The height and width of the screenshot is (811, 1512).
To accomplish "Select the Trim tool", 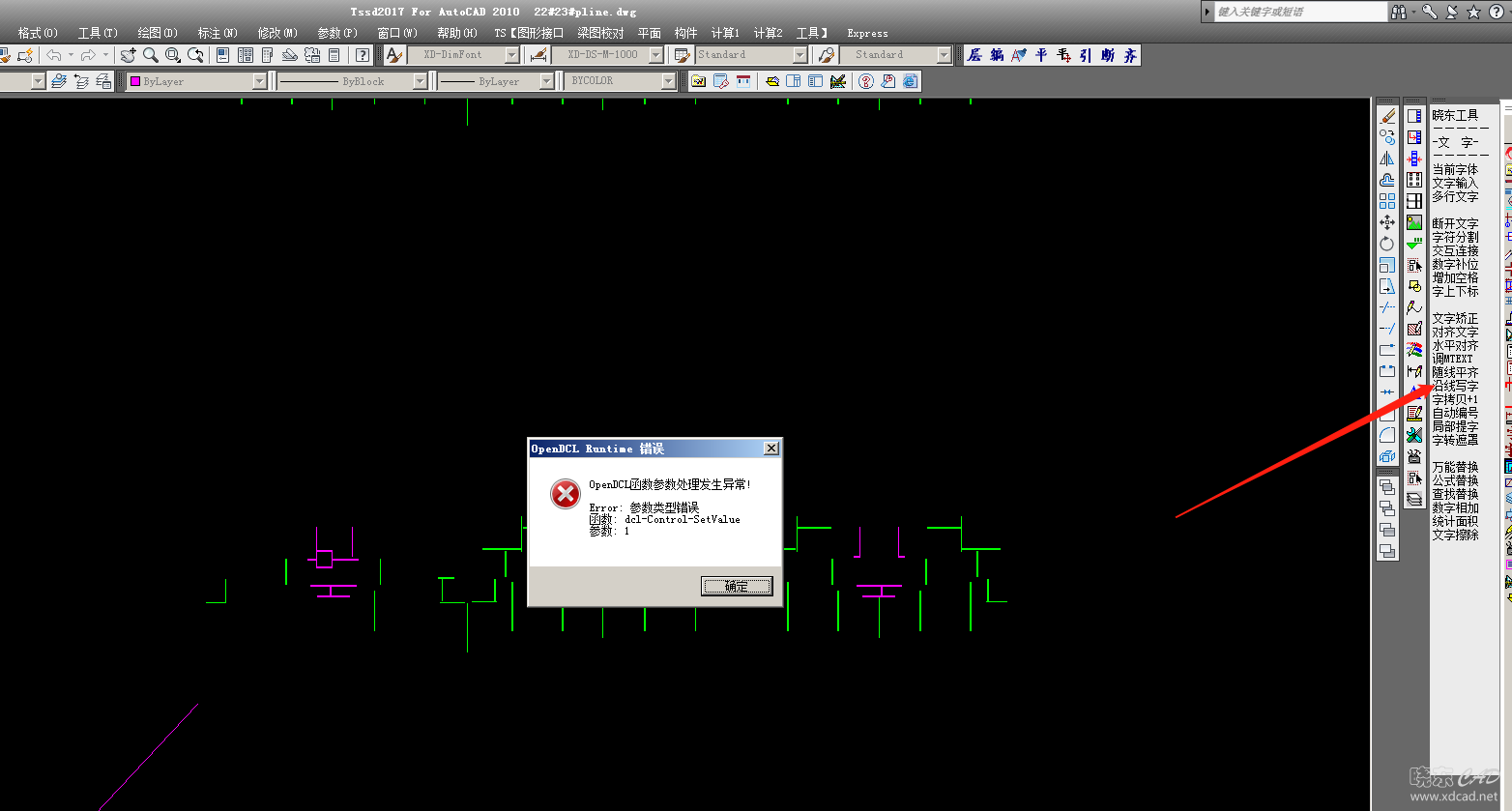I will (x=1387, y=307).
